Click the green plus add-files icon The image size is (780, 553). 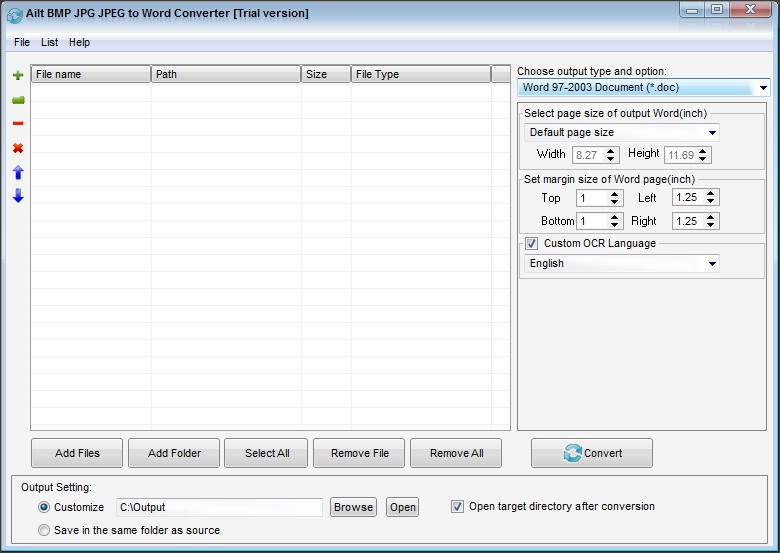point(18,75)
